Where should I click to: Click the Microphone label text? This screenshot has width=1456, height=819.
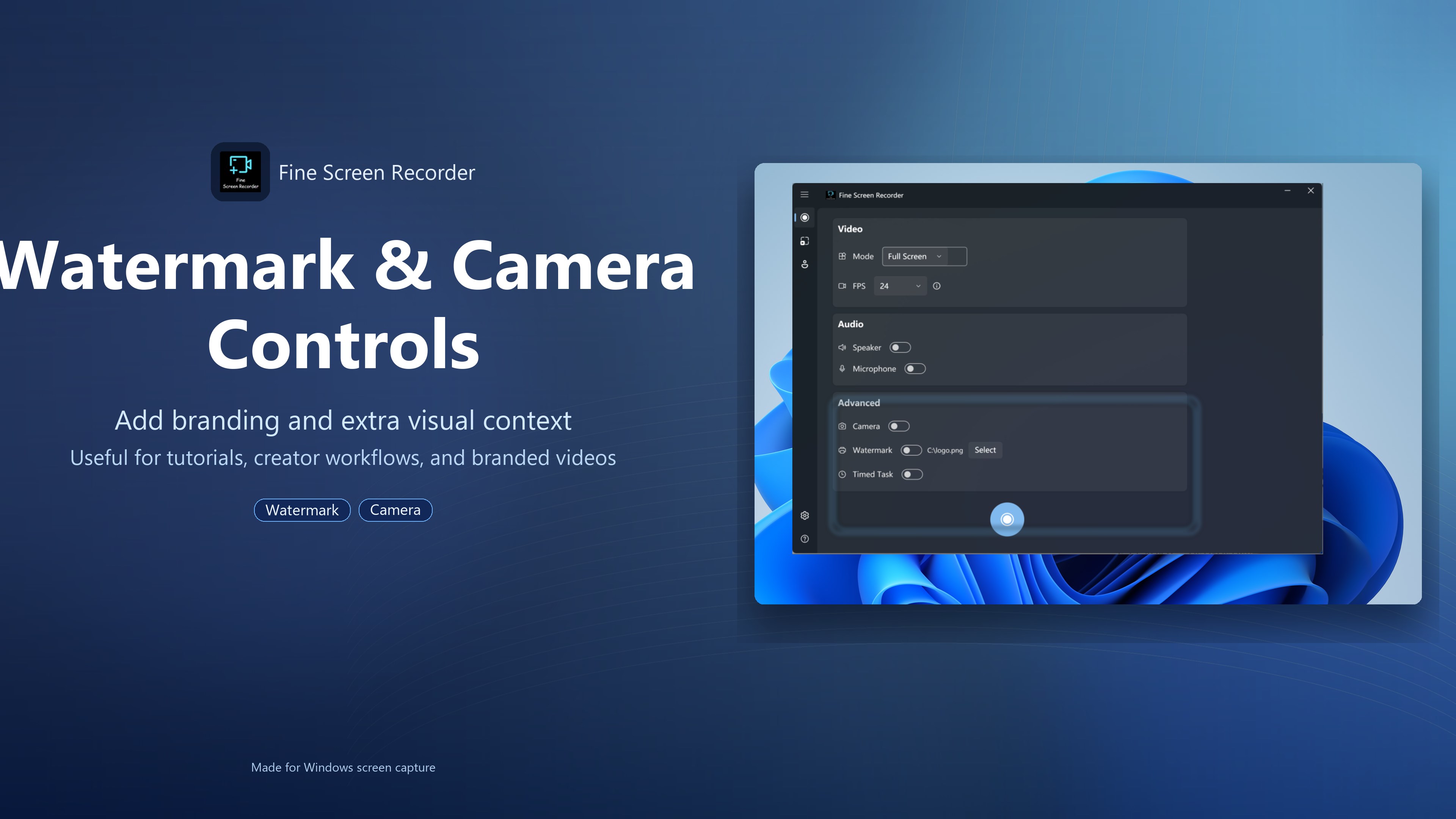(874, 369)
